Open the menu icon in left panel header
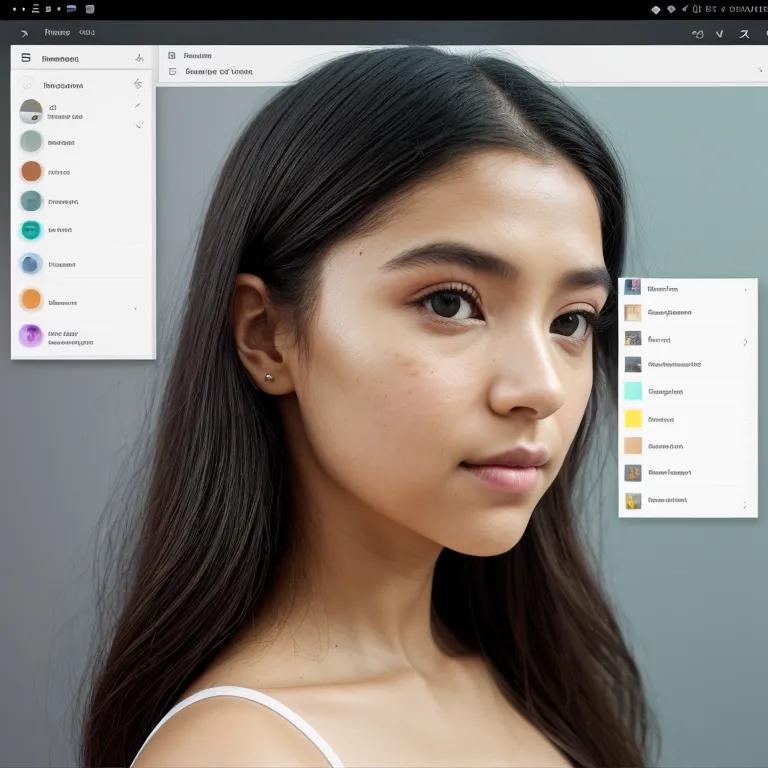The height and width of the screenshot is (768, 768). pyautogui.click(x=26, y=58)
